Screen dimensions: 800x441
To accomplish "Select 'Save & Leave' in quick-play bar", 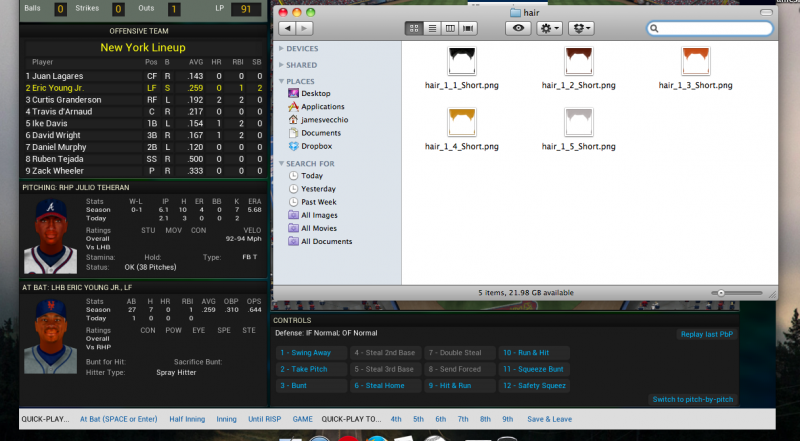I will point(550,419).
